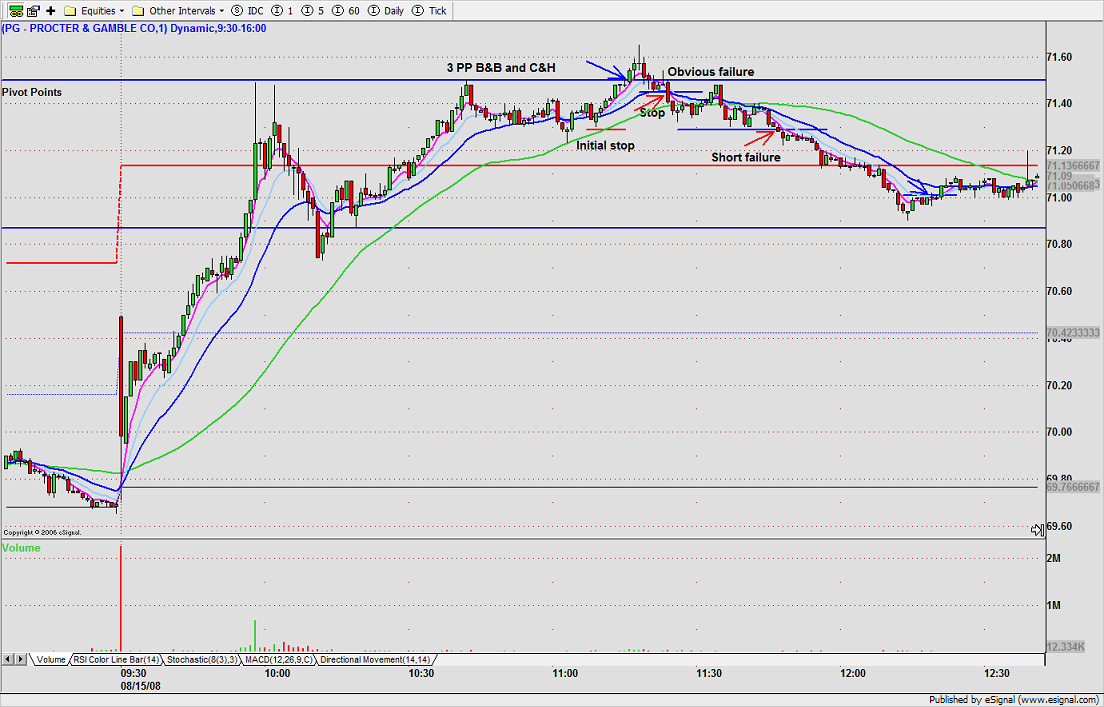Select the MACD(12,26,9,C) tab
1104x707 pixels.
pyautogui.click(x=280, y=660)
